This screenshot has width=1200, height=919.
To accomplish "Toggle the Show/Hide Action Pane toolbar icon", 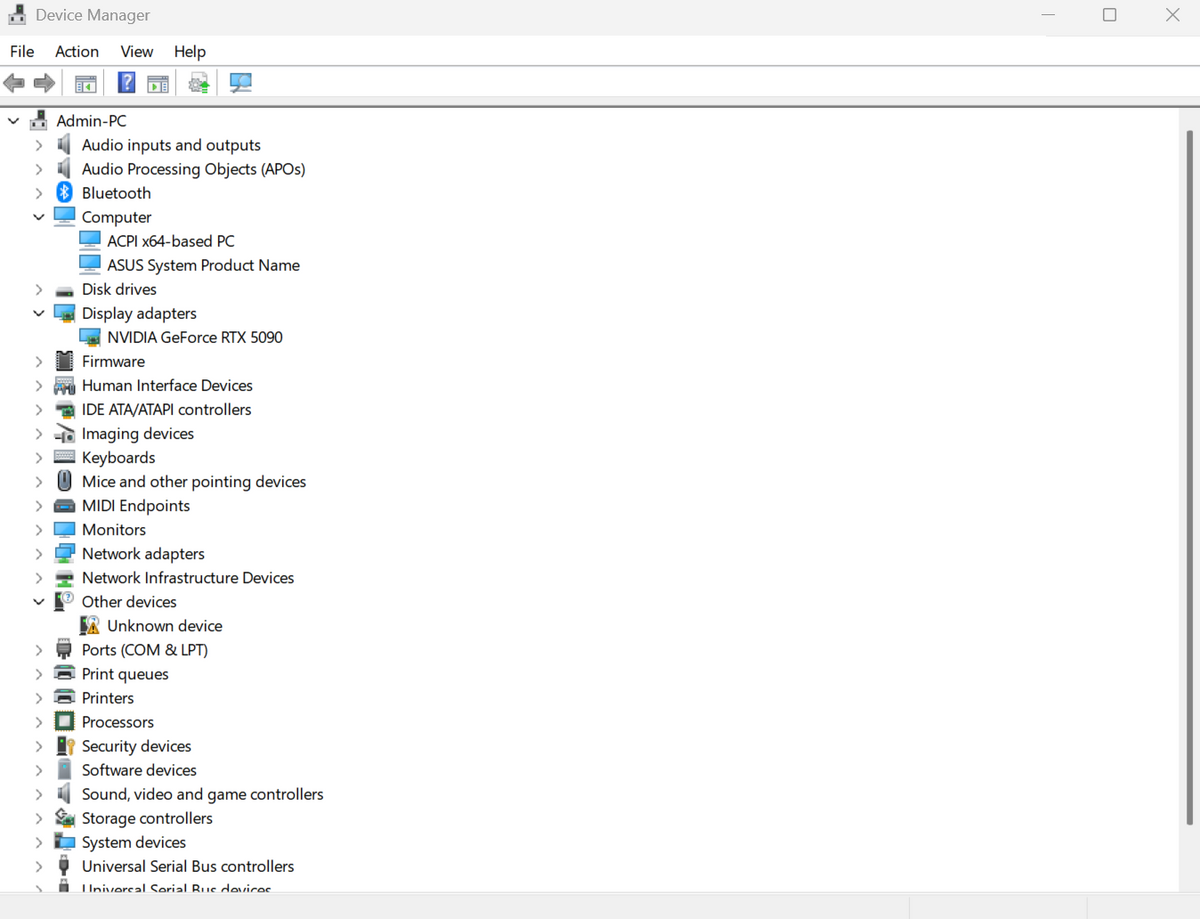I will [157, 83].
